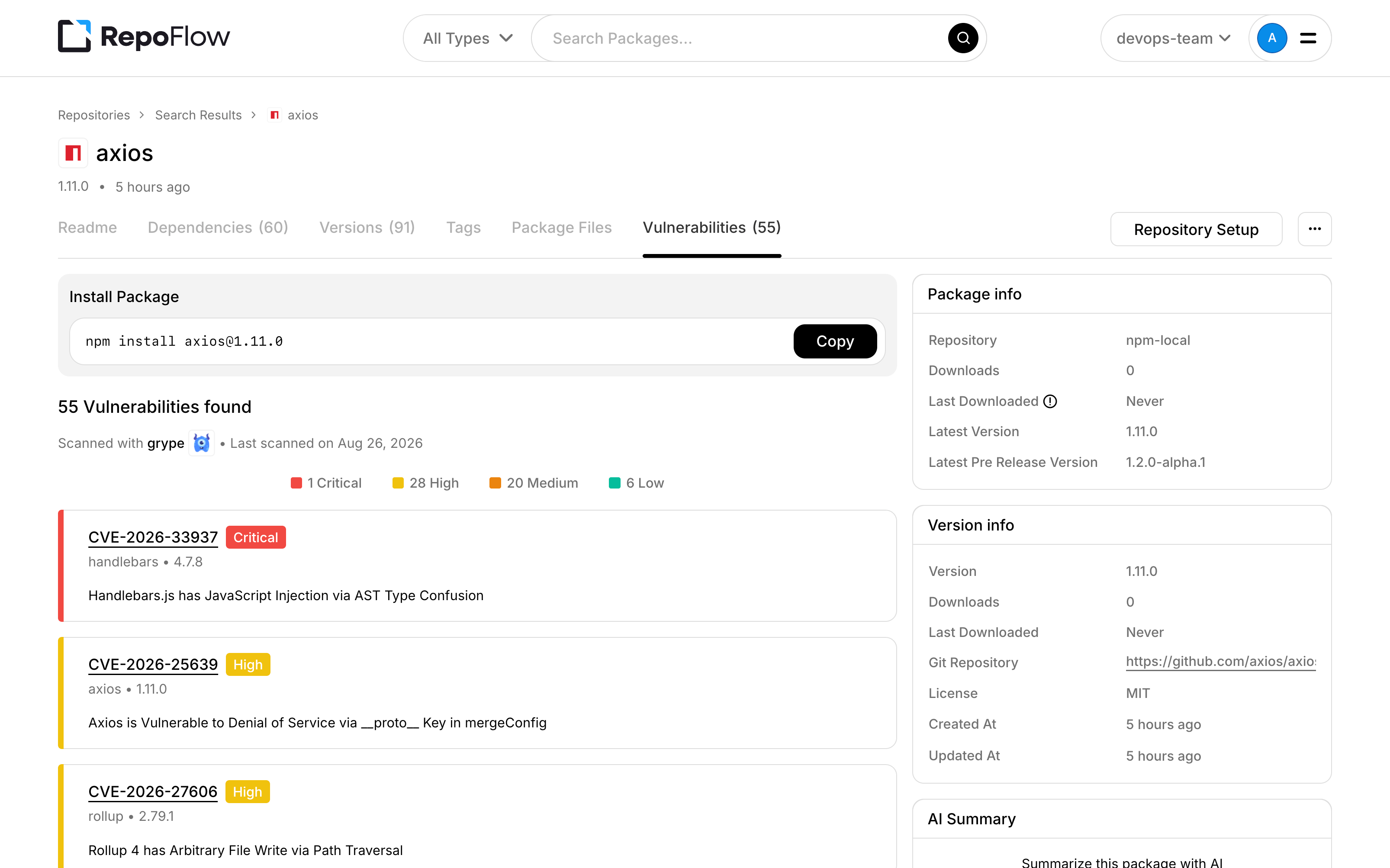Copy the npm install command

pos(835,341)
